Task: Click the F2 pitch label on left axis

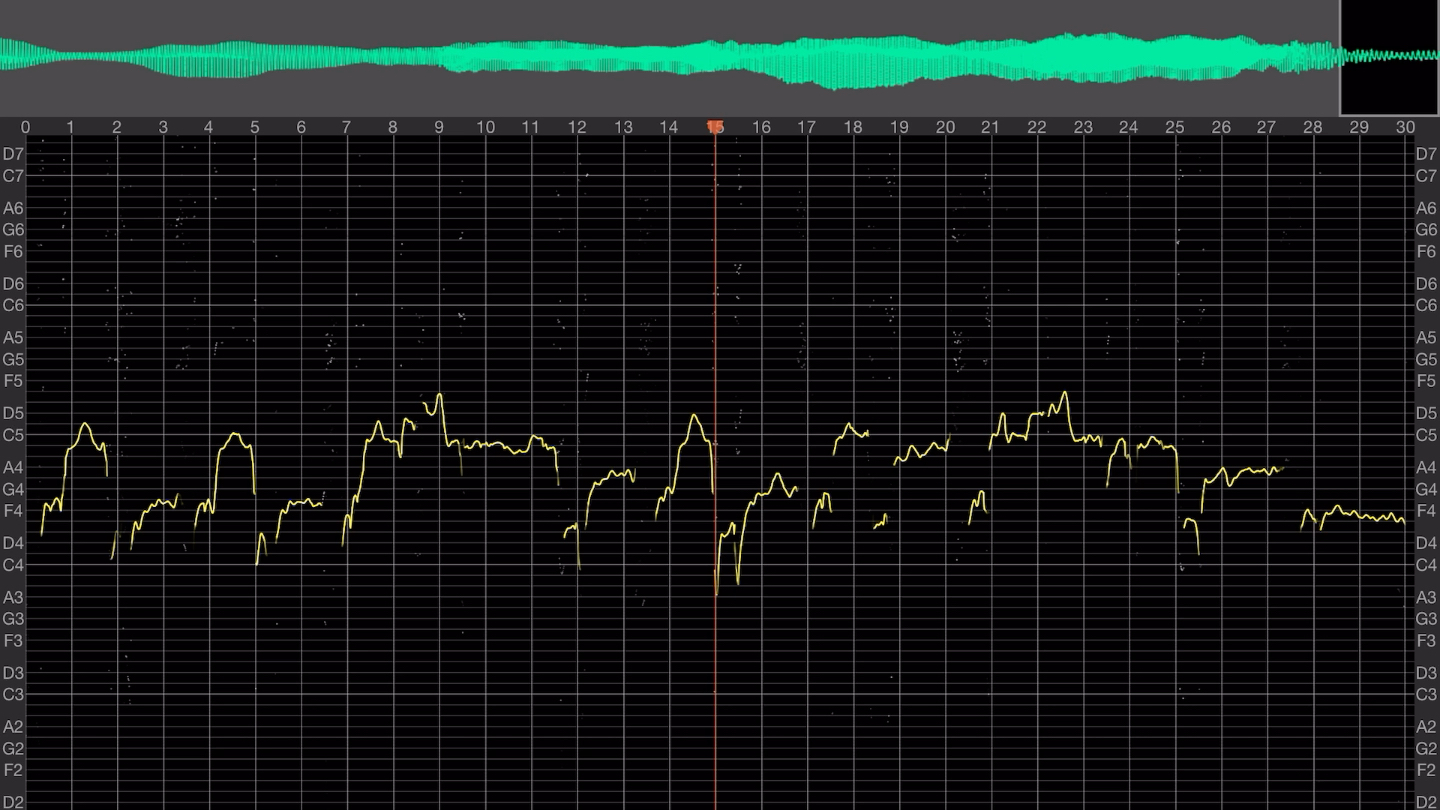Action: (x=13, y=770)
